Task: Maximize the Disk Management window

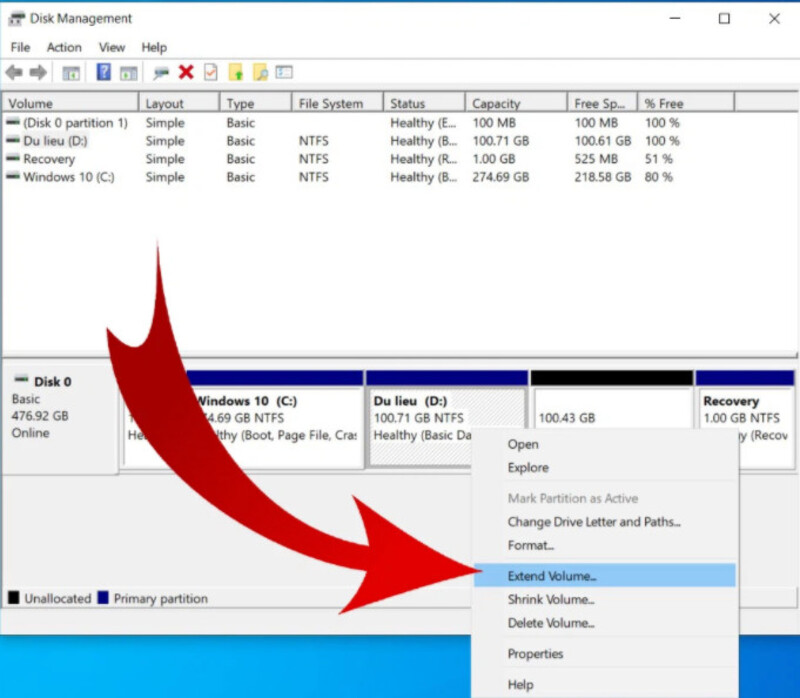Action: click(x=724, y=19)
